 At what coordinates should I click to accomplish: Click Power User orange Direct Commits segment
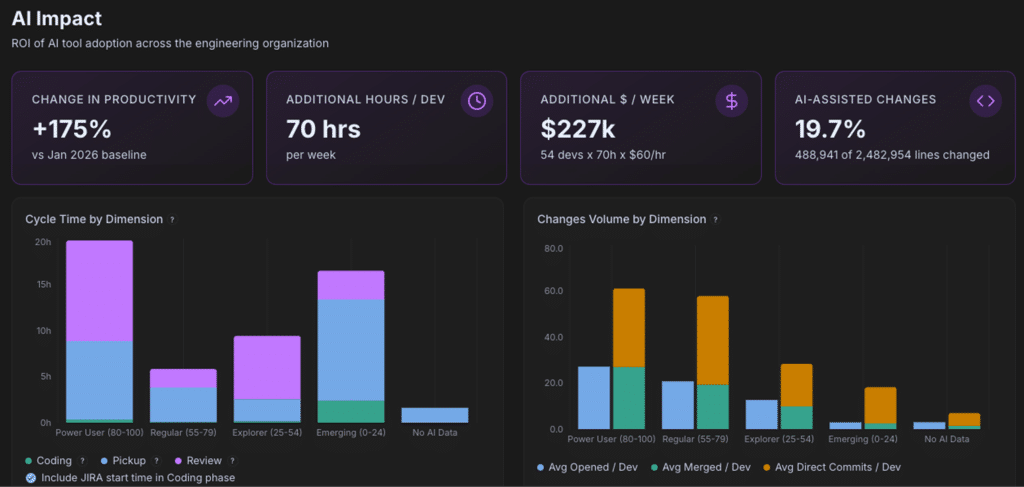click(629, 328)
